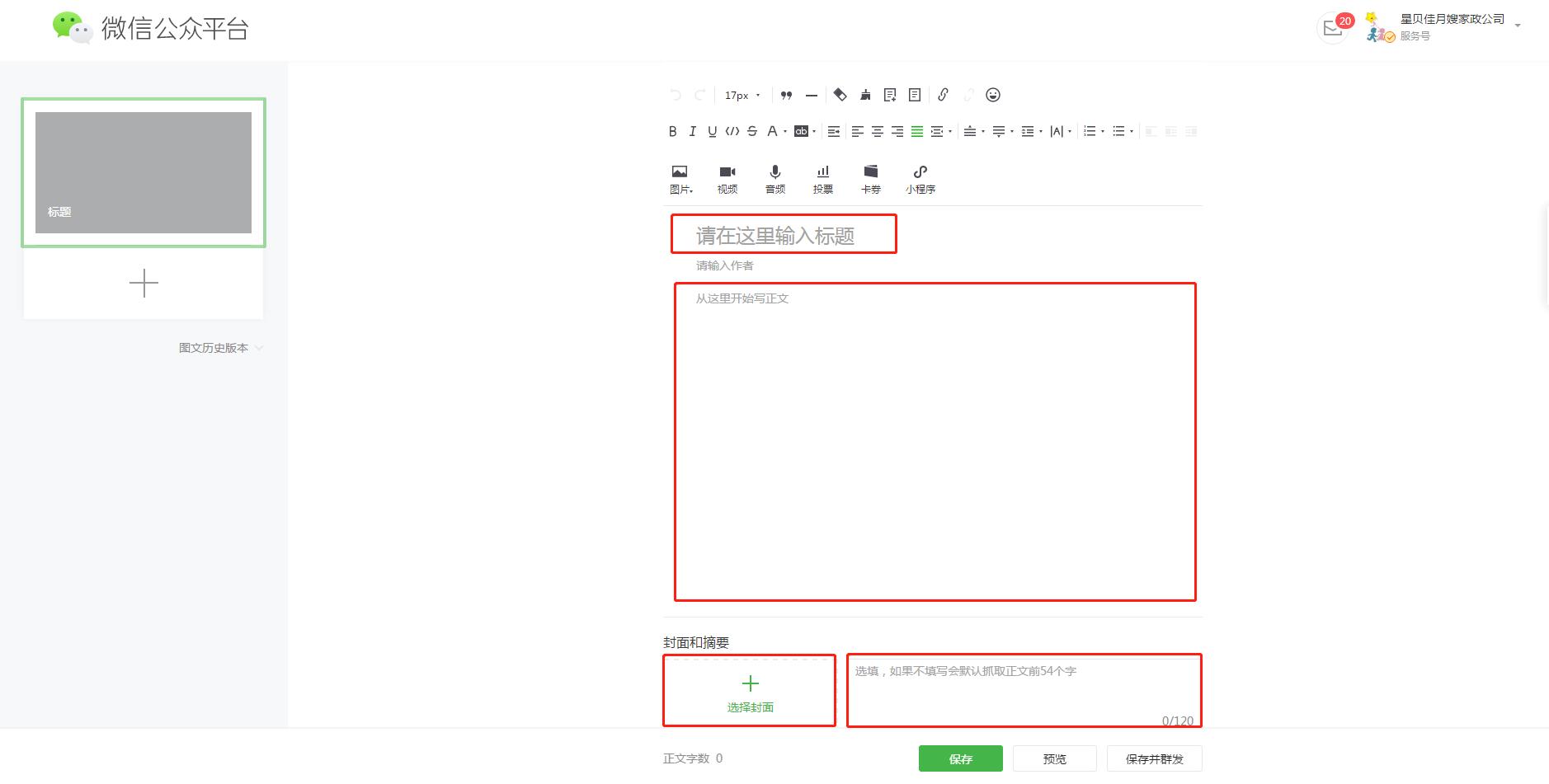1549x784 pixels.
Task: Insert a mini program via 小程序
Action: pyautogui.click(x=920, y=179)
